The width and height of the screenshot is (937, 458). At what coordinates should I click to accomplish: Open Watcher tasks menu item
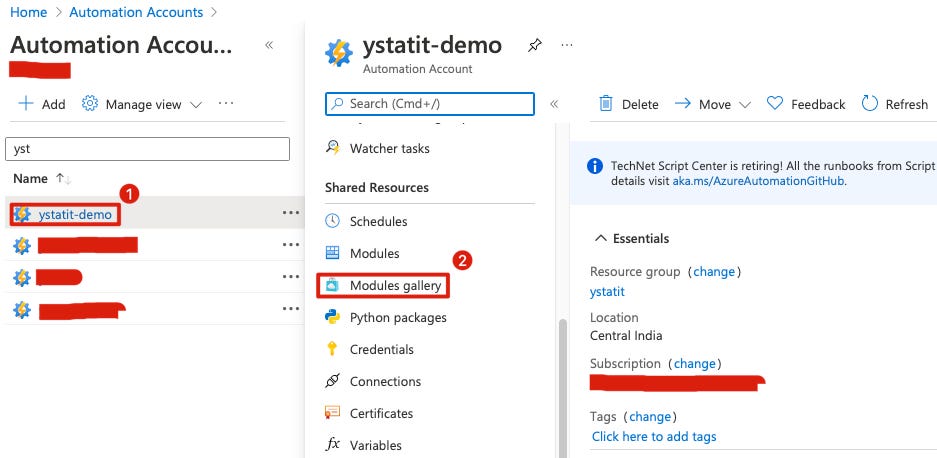(389, 148)
